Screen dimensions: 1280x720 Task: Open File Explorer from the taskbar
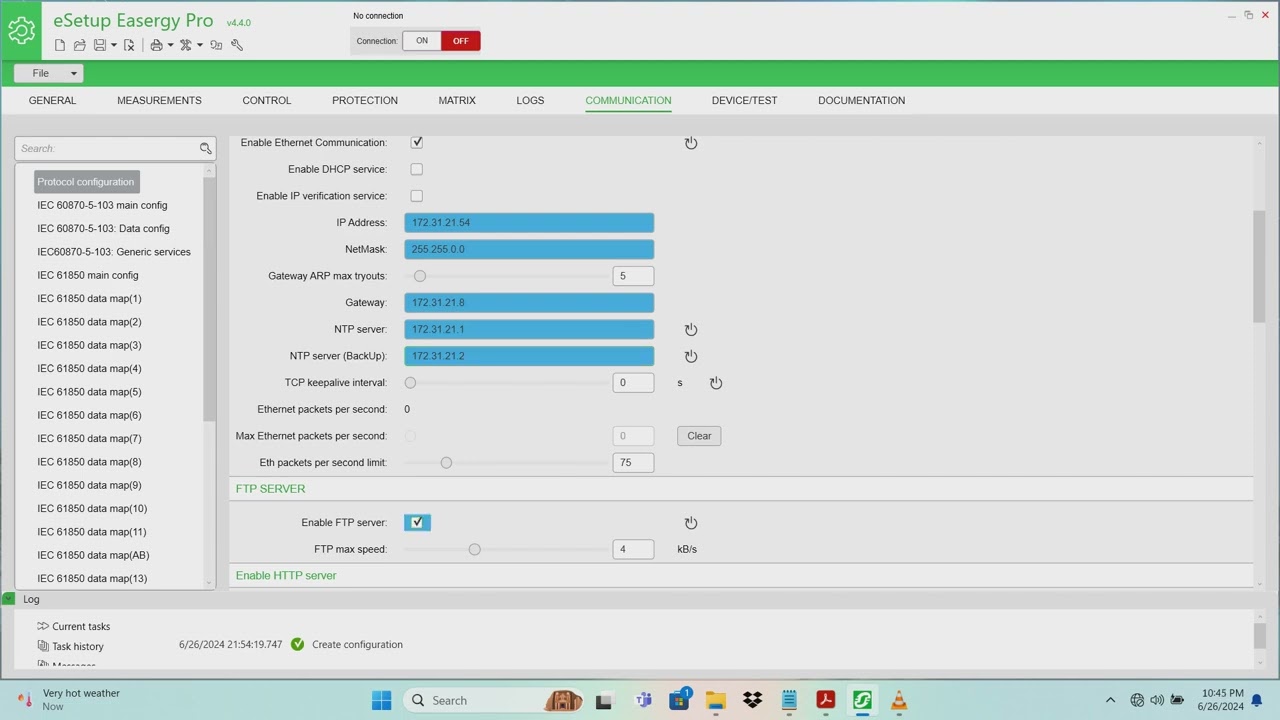point(715,701)
